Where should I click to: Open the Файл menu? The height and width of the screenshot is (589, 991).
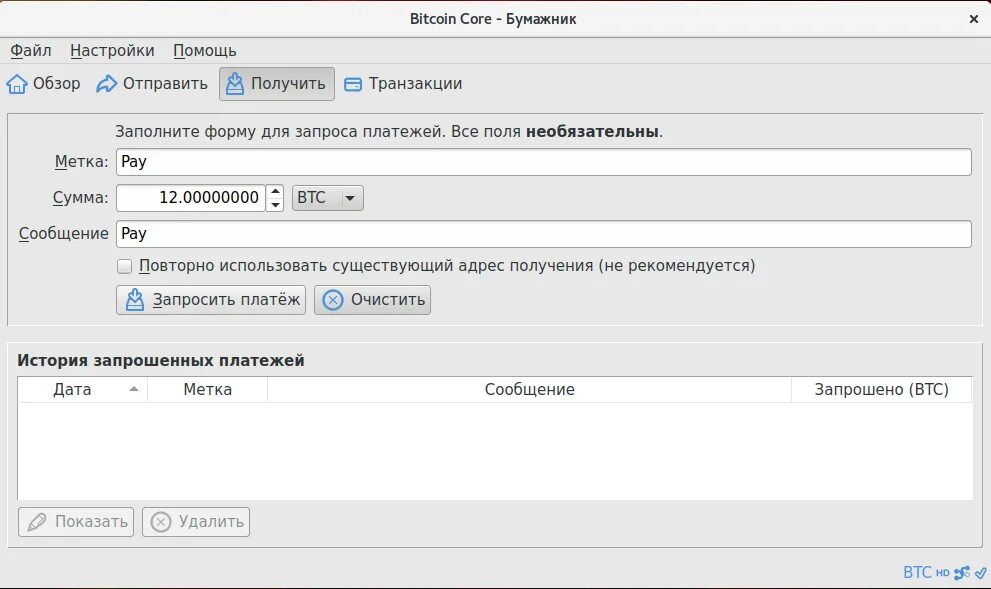click(29, 50)
